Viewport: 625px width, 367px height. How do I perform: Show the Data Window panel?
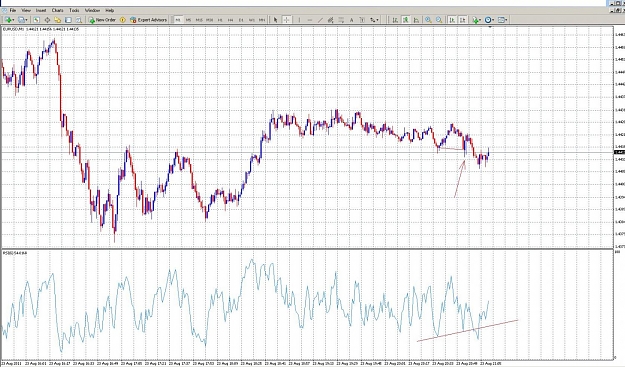point(47,20)
